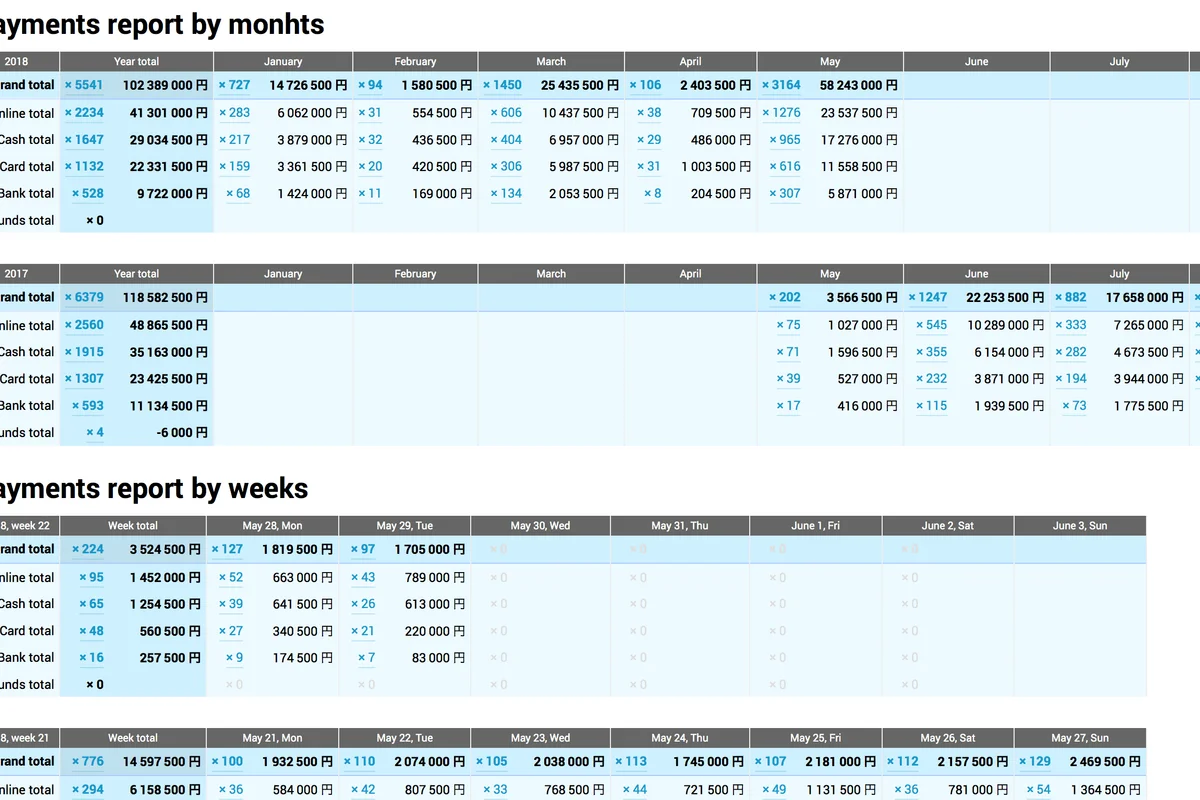The width and height of the screenshot is (1200, 800).
Task: Open the 2234 online total yearly transactions link
Action: pos(84,113)
